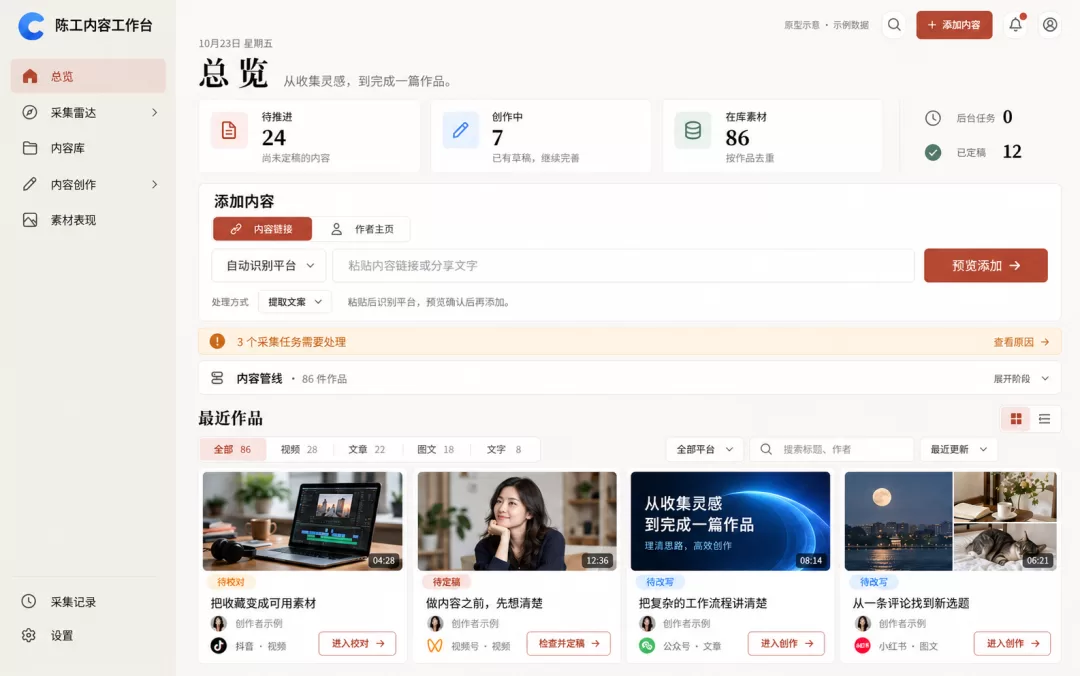Filter works by 图文 18 tab
This screenshot has width=1080, height=676.
435,449
